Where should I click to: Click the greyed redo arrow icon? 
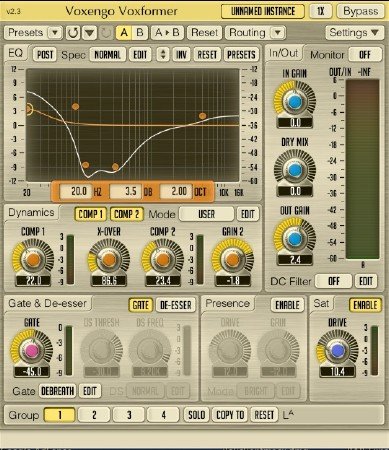[x=106, y=33]
